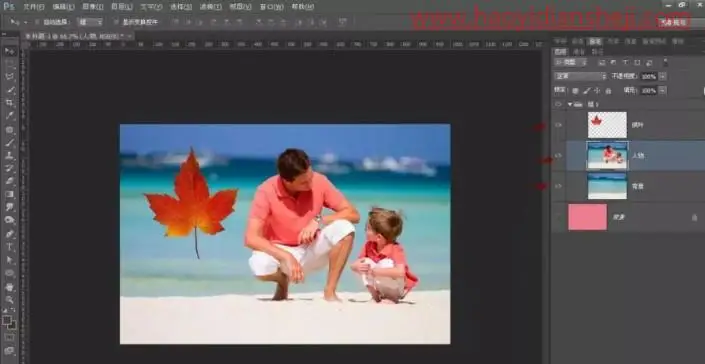Select the Clone Stamp tool

pos(9,155)
